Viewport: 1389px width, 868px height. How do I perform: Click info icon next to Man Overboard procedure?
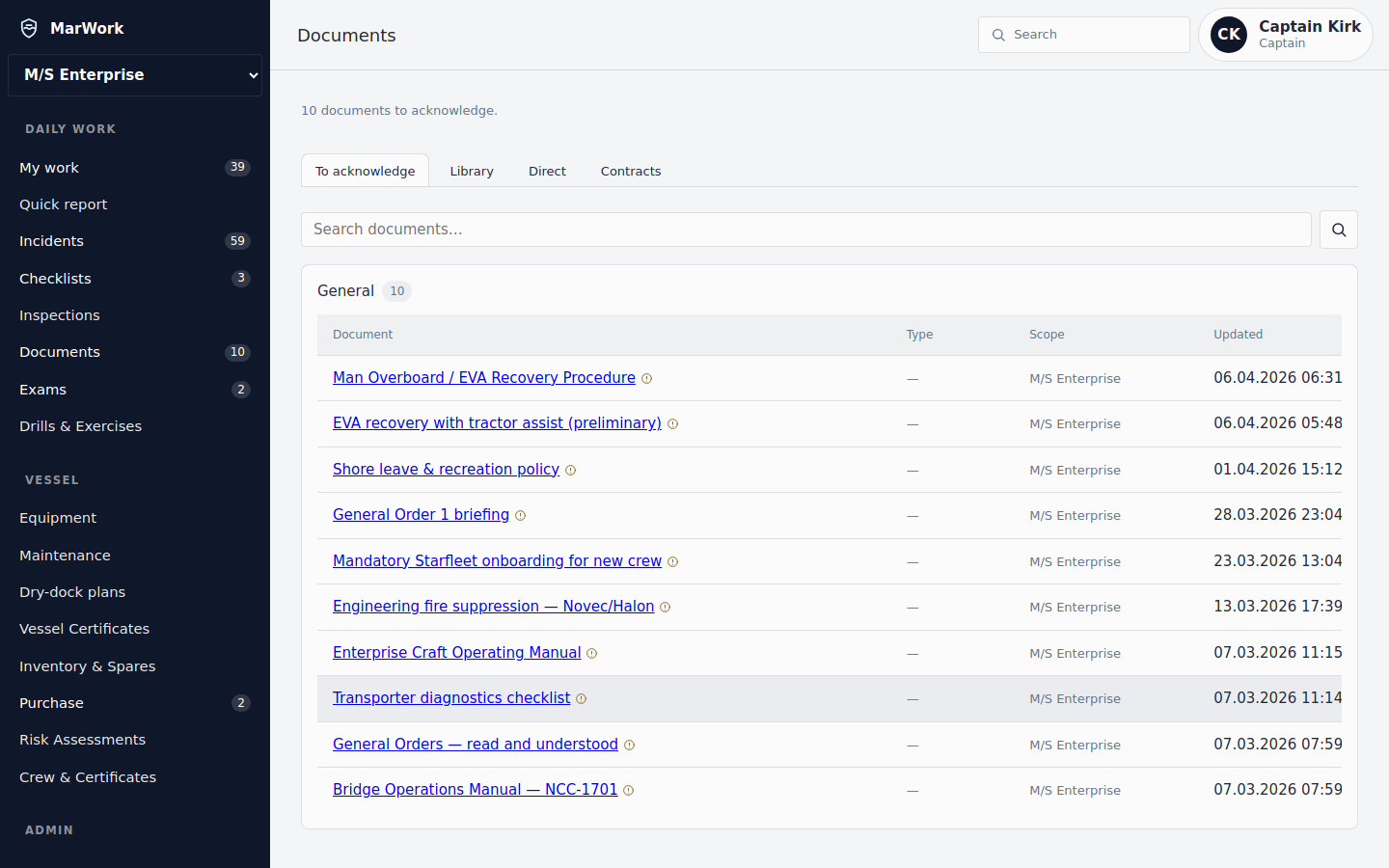pyautogui.click(x=647, y=379)
